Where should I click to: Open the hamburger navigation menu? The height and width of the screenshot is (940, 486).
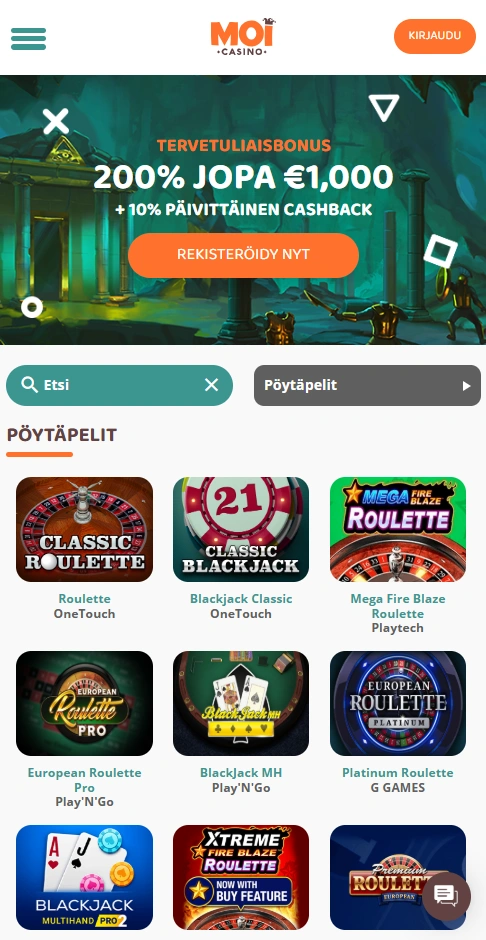pyautogui.click(x=28, y=39)
